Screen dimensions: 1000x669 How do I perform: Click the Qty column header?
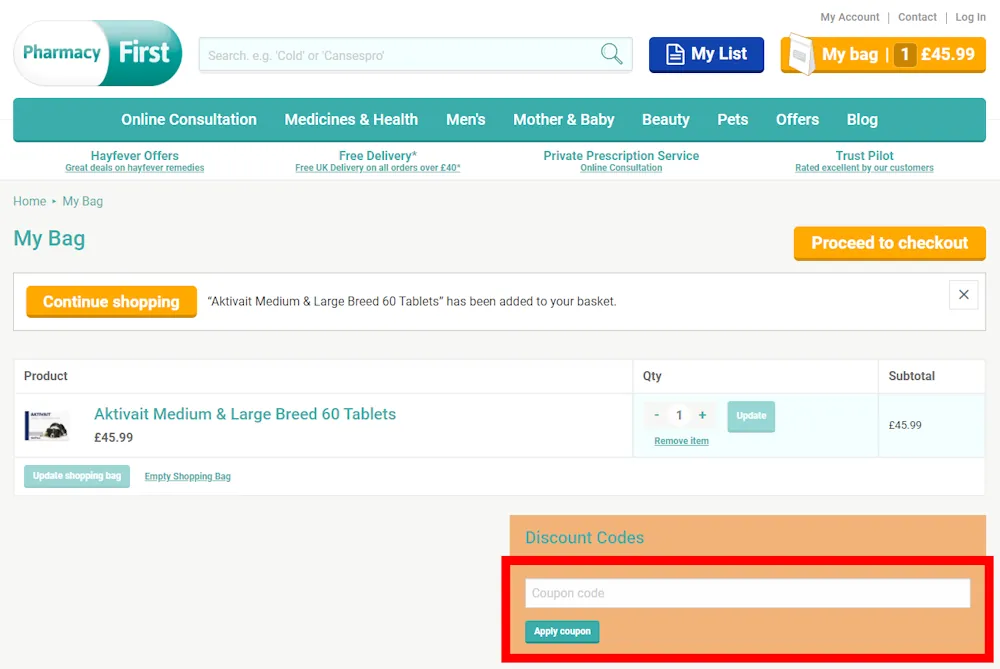652,376
